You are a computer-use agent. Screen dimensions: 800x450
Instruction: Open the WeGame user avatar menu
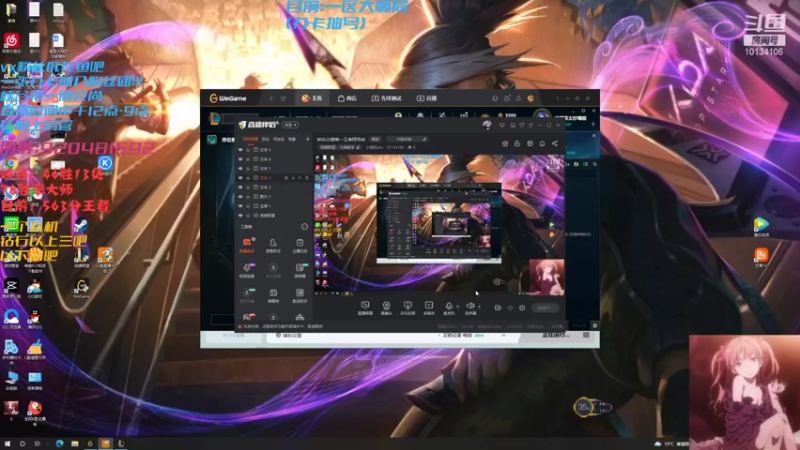click(531, 98)
